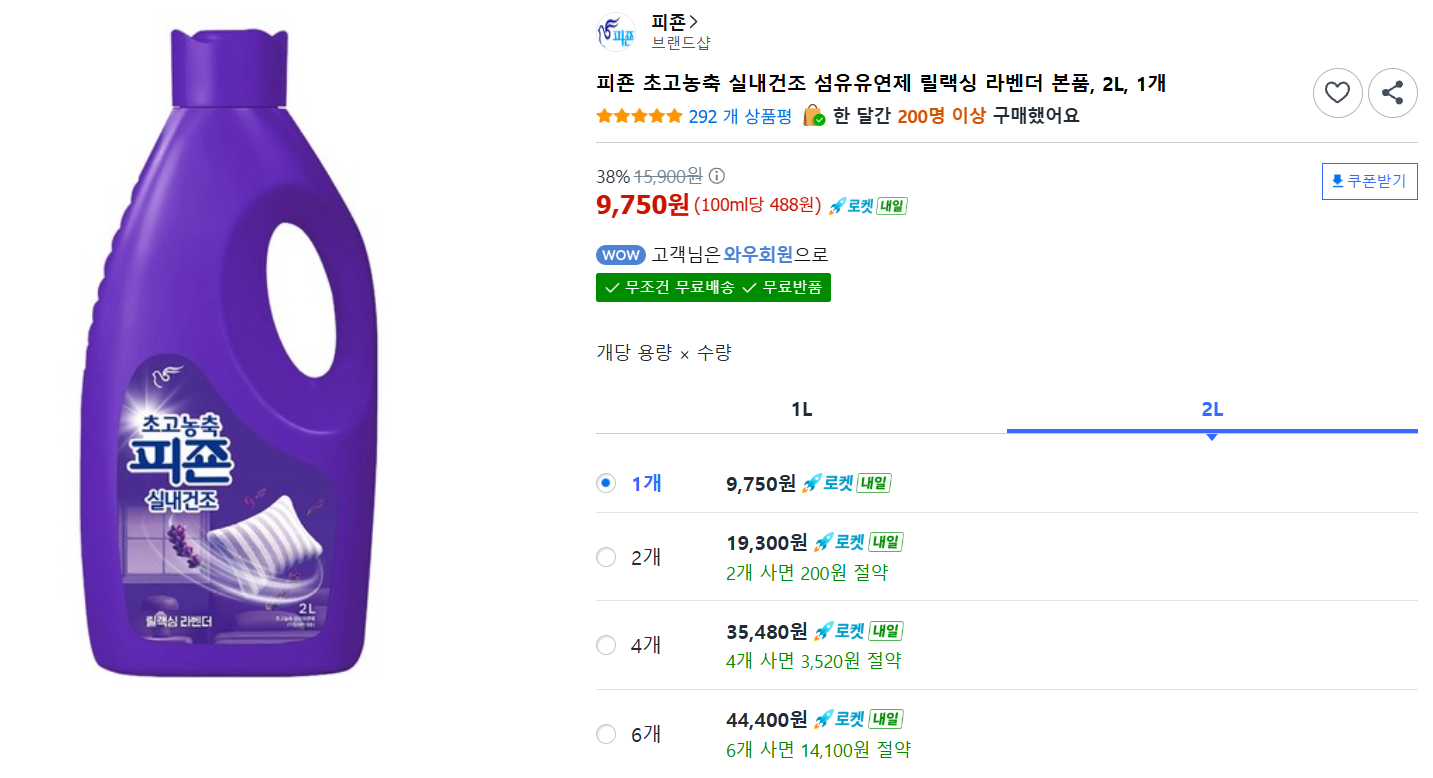Viewport: 1433px width, 778px height.
Task: Click the 쿠폰받기 coupon download button
Action: 1369,181
